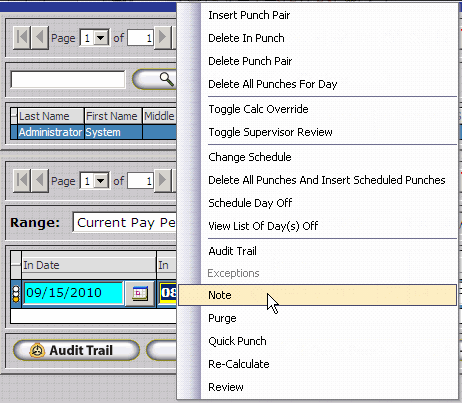This screenshot has width=462, height=403.
Task: Choose Quick Punch from context menu
Action: coord(237,341)
